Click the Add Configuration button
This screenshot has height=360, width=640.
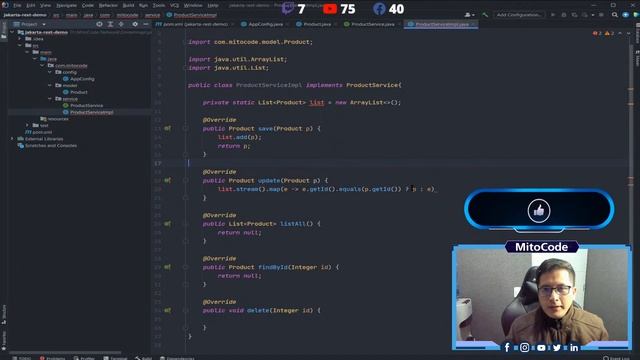[519, 15]
